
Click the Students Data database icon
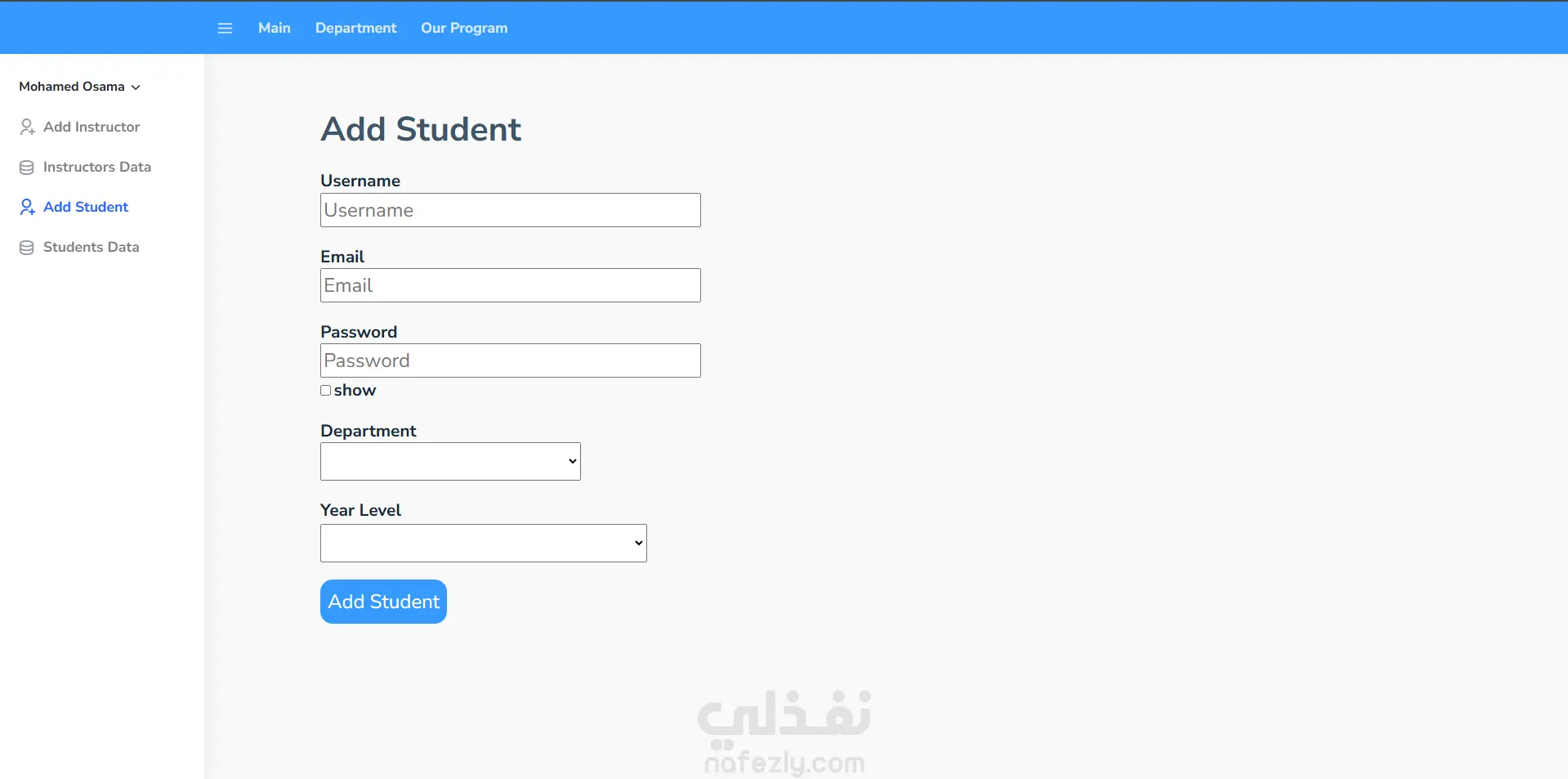pyautogui.click(x=27, y=248)
